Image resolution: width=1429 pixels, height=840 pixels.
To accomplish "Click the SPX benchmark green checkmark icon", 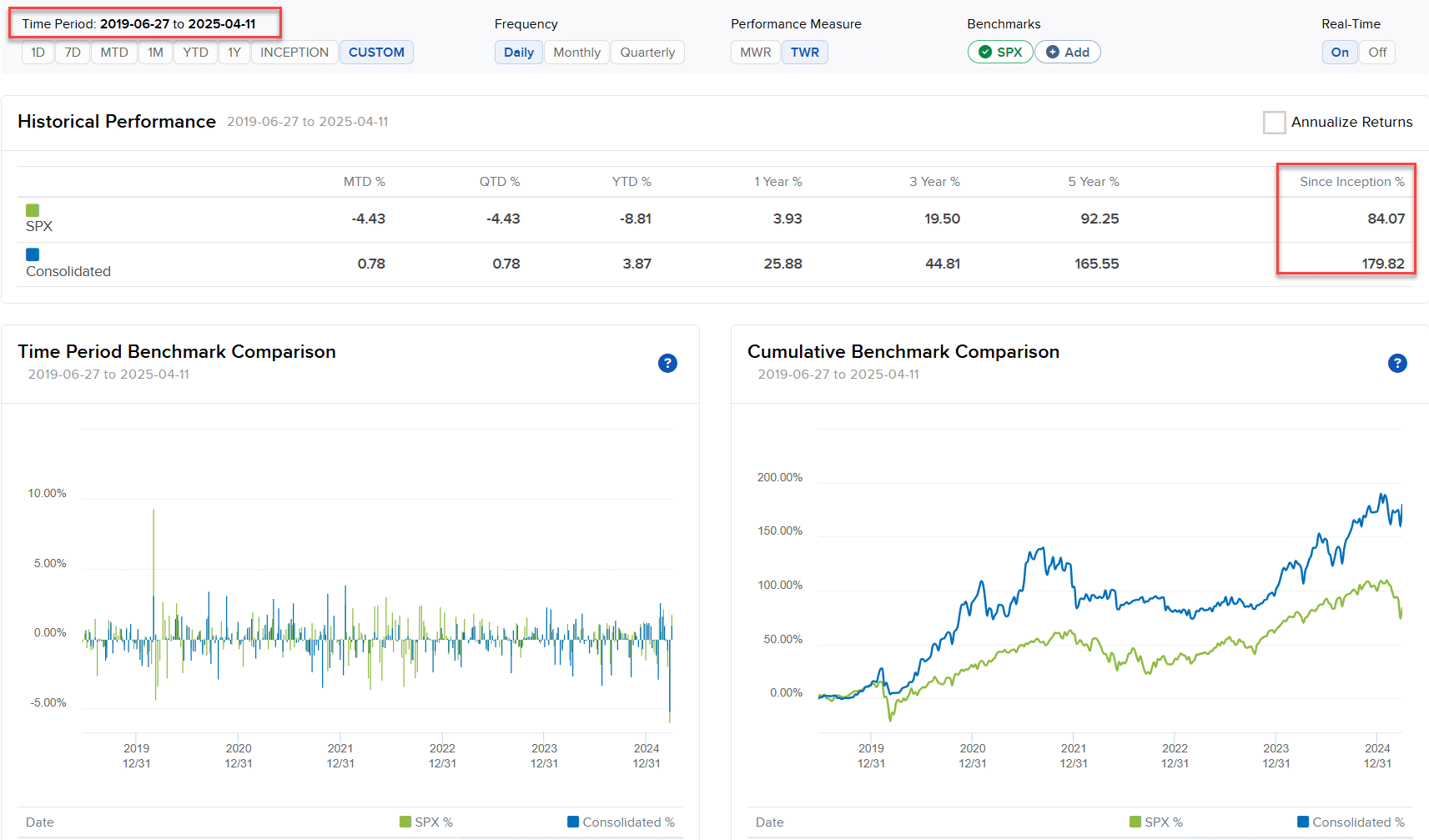I will coord(985,52).
